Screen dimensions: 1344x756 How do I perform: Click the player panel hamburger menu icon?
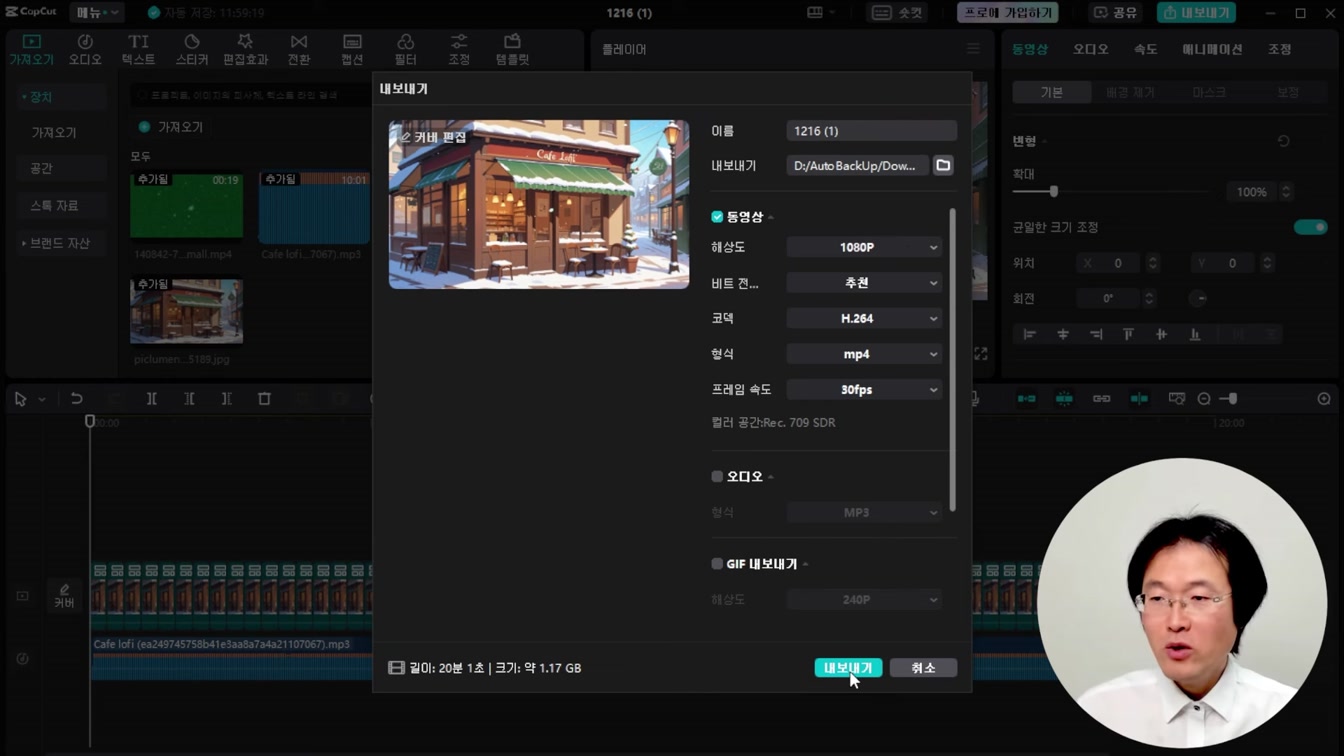(x=973, y=49)
